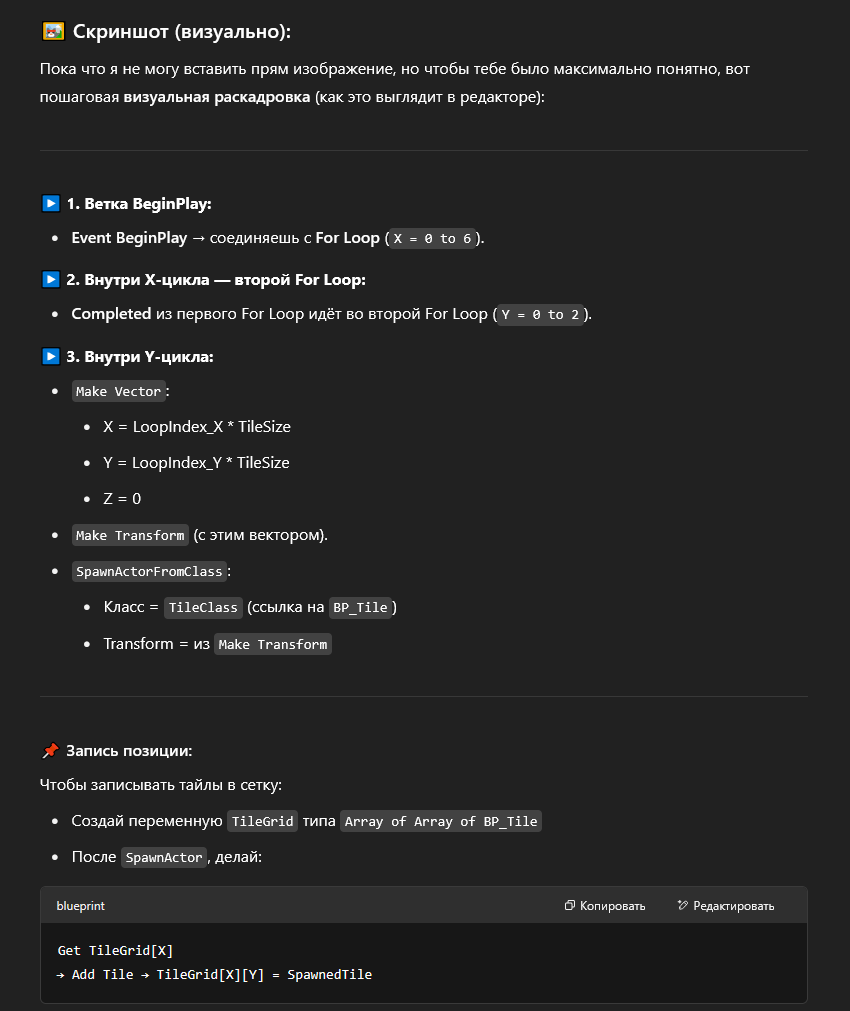Click the Make Transform chip after Transform = из
This screenshot has height=1011, width=850.
click(x=273, y=645)
